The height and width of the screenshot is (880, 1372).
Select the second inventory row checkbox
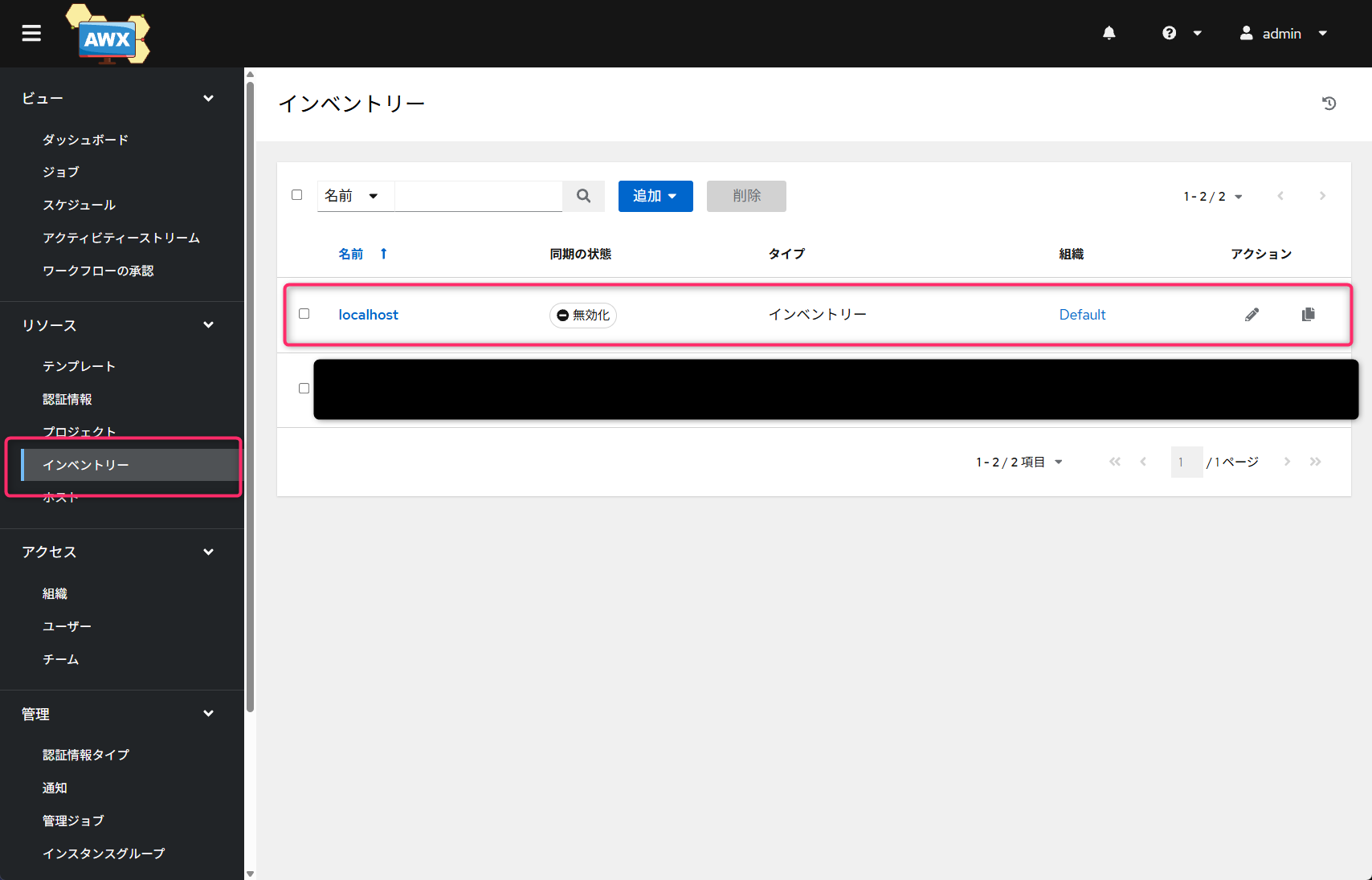304,389
